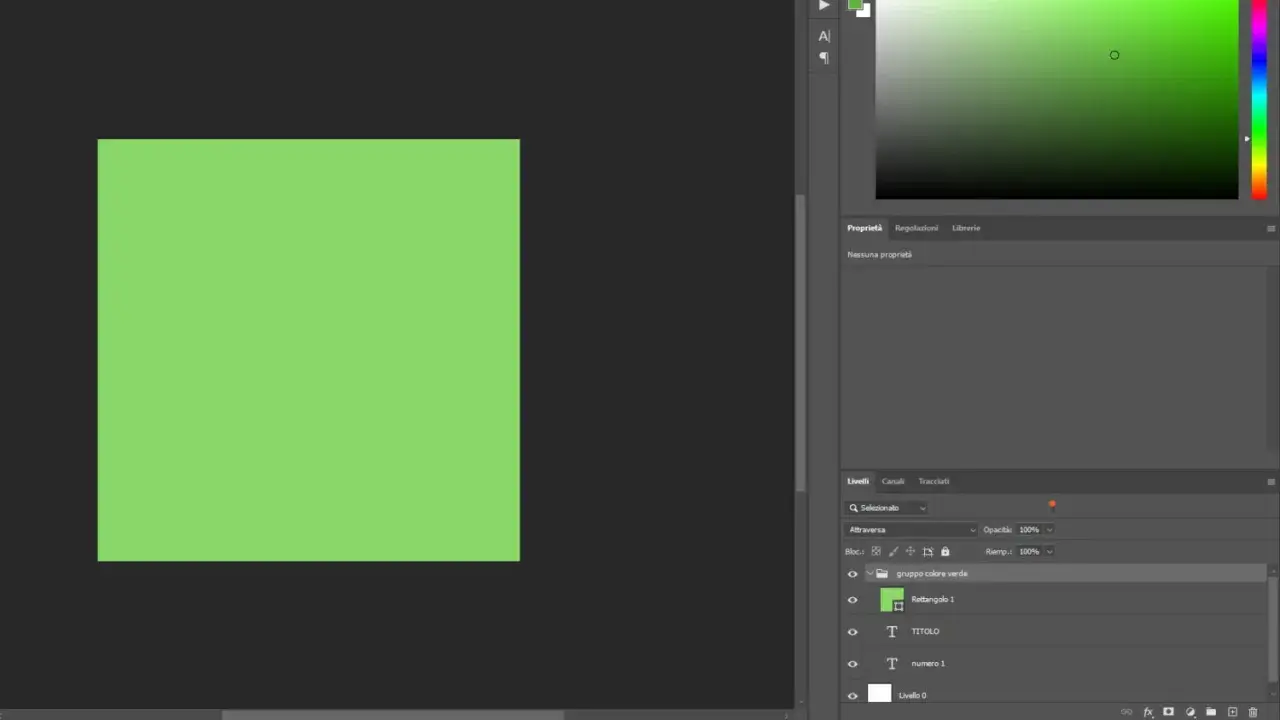Click the Nessuna proprietà label
The width and height of the screenshot is (1280, 720).
[x=879, y=255]
